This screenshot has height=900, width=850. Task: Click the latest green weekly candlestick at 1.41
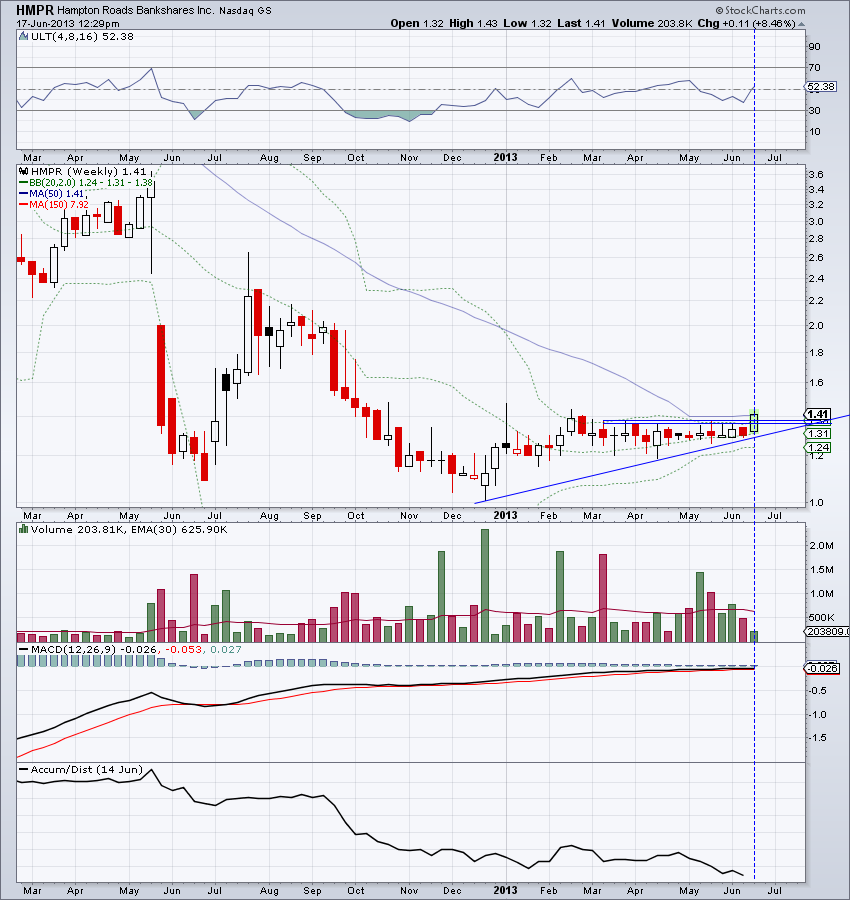(x=754, y=422)
